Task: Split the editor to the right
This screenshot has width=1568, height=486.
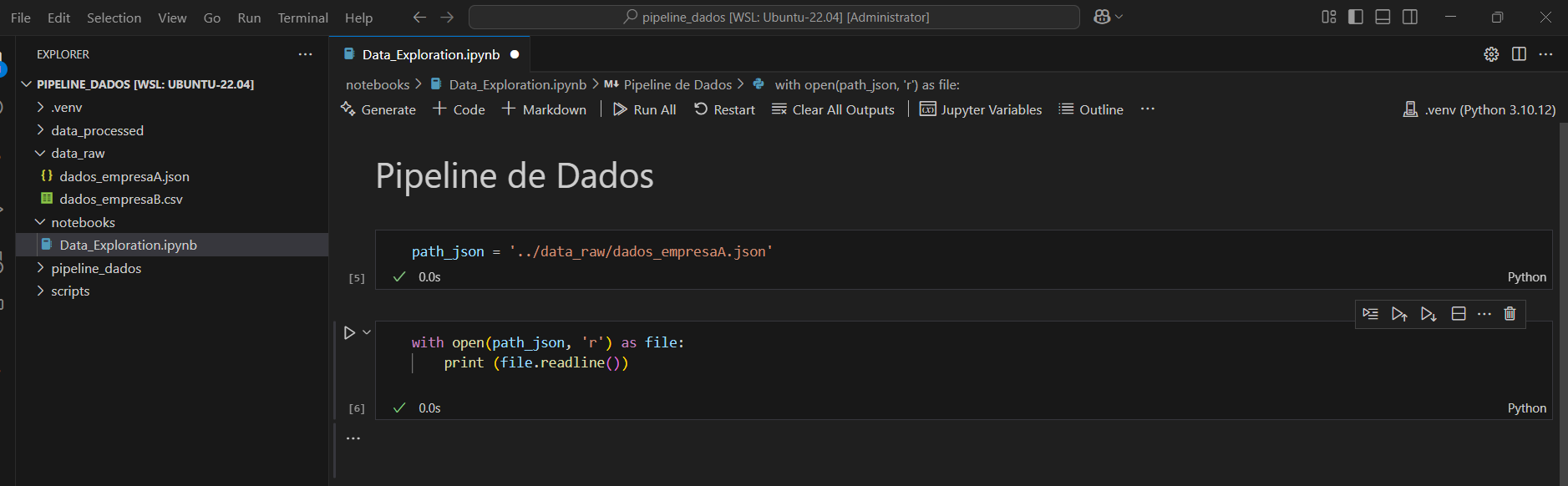Action: click(x=1519, y=54)
